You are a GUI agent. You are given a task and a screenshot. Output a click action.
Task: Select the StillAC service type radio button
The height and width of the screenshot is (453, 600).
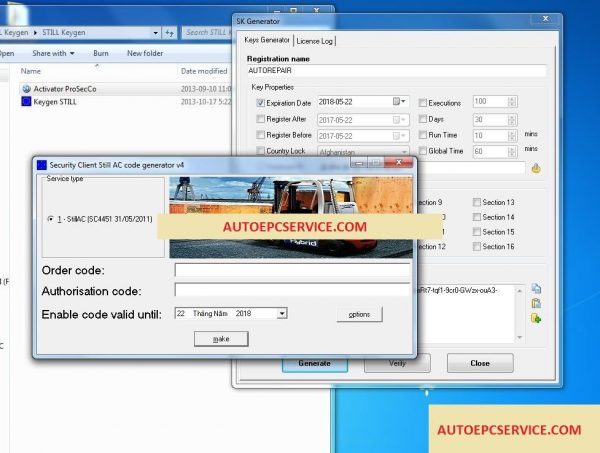50,219
